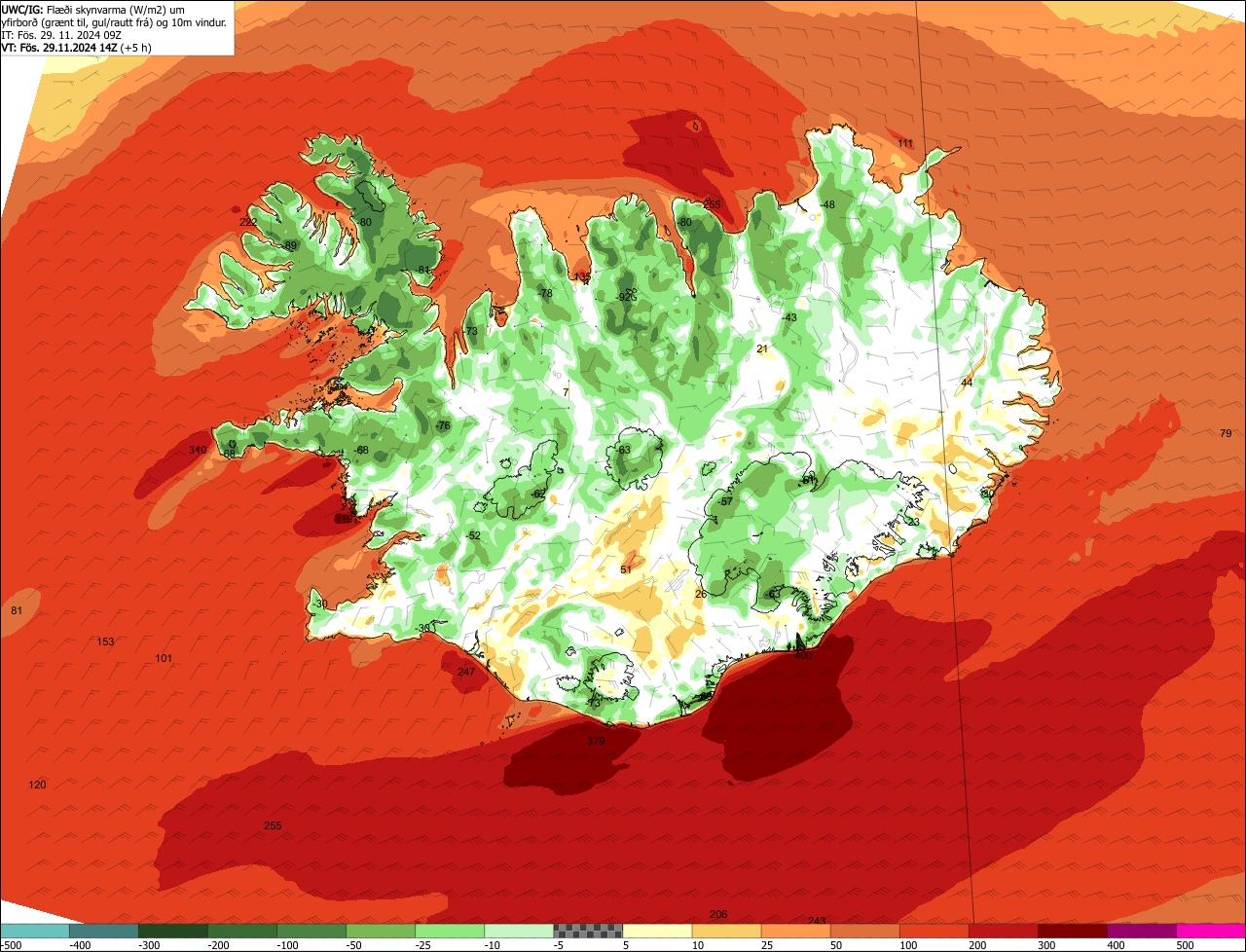Click the legend swatch between 50 and 100

click(x=864, y=931)
